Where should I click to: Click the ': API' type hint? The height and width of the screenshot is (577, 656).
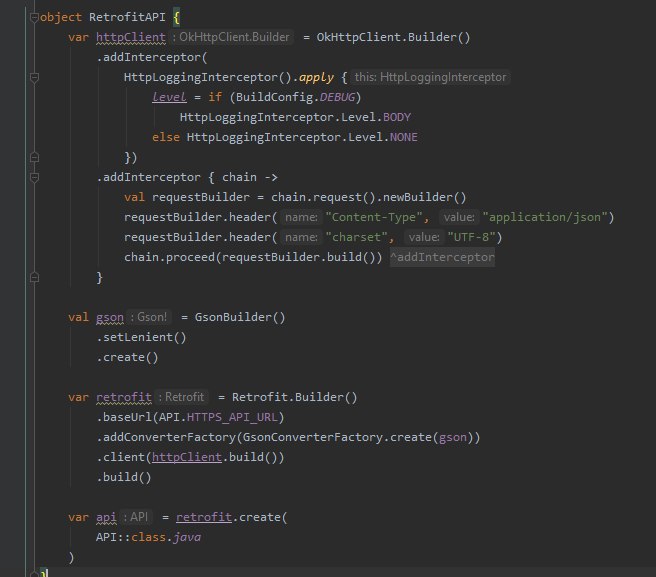coord(136,518)
